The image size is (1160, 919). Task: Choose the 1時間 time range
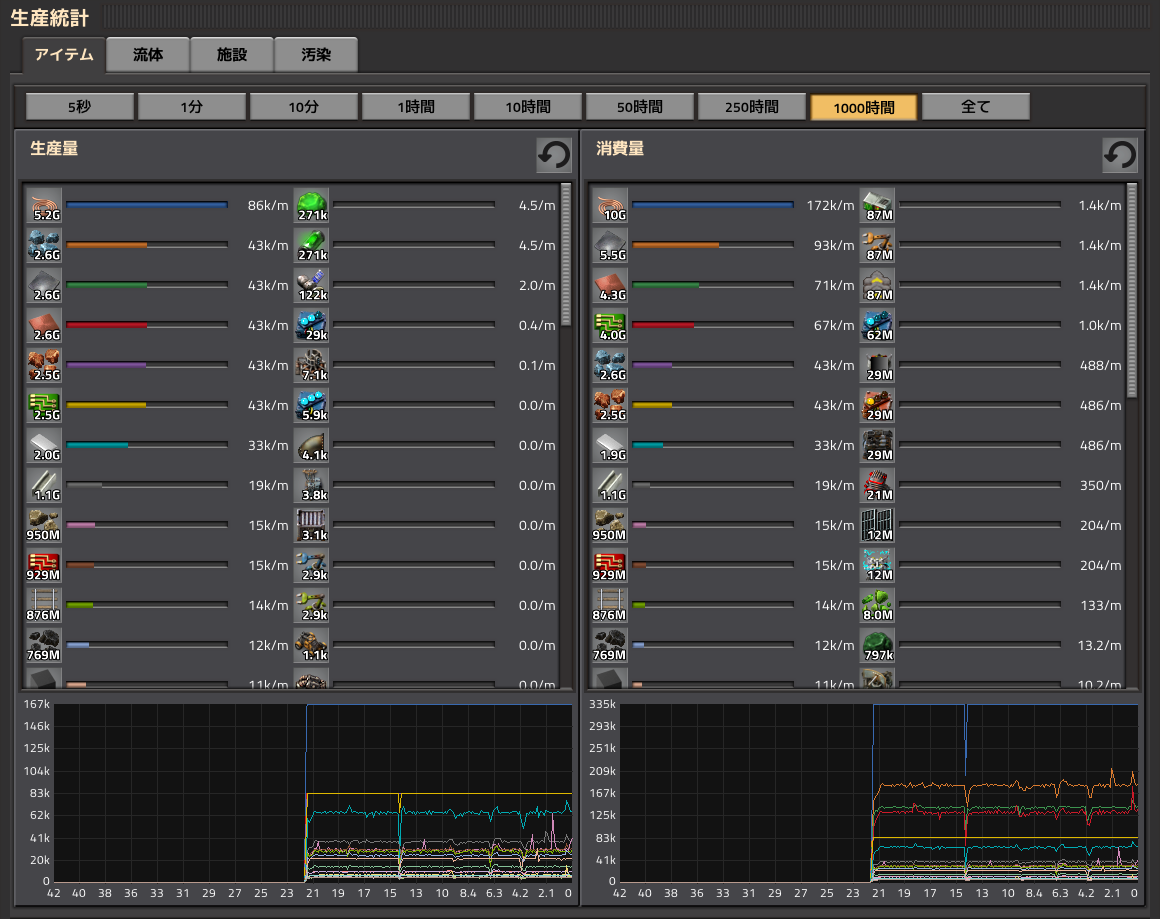(x=416, y=107)
